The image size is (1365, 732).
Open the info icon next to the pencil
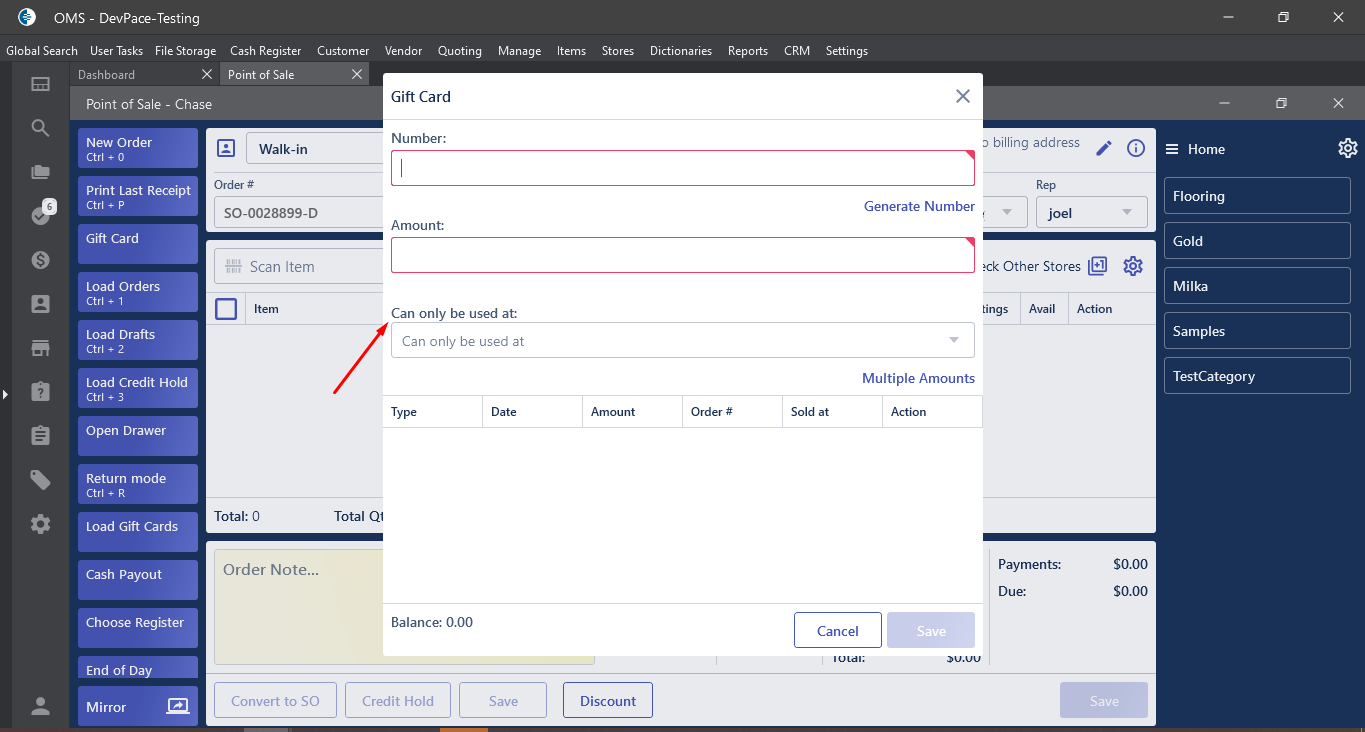1136,148
